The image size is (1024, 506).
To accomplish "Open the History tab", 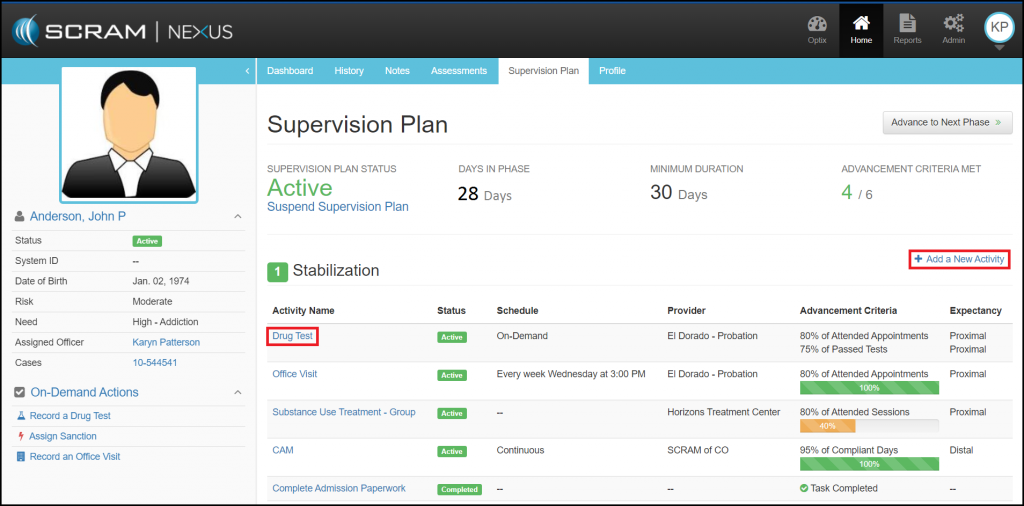I will [349, 71].
